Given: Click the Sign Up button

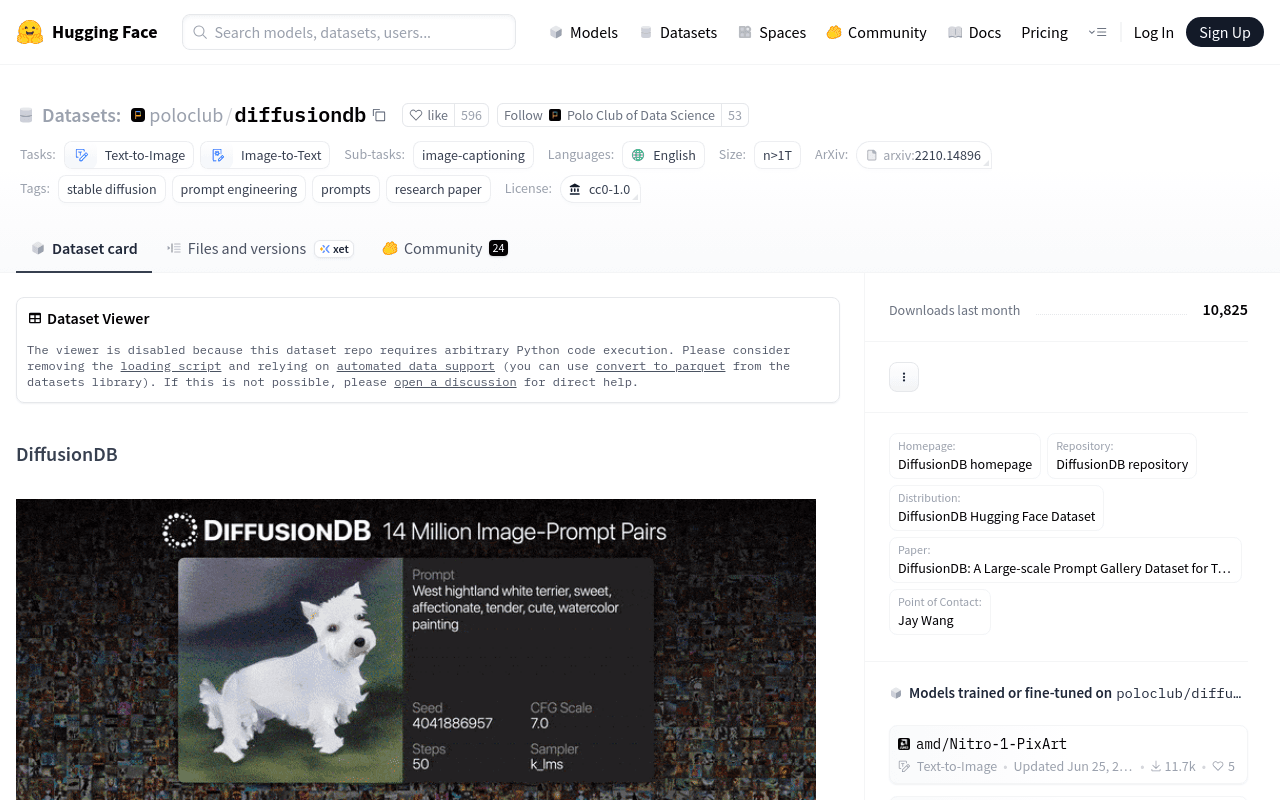Looking at the screenshot, I should pyautogui.click(x=1225, y=32).
